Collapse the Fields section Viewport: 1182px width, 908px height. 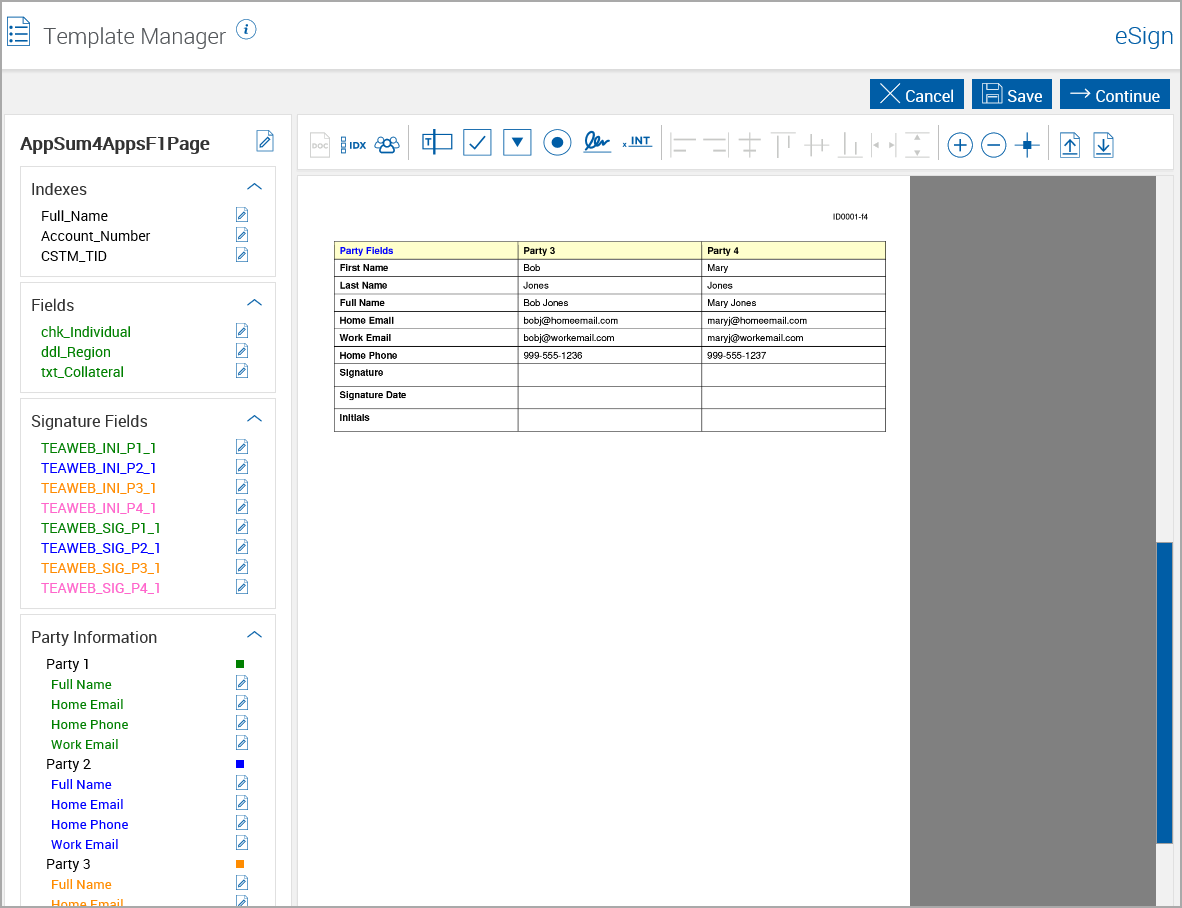click(x=255, y=303)
